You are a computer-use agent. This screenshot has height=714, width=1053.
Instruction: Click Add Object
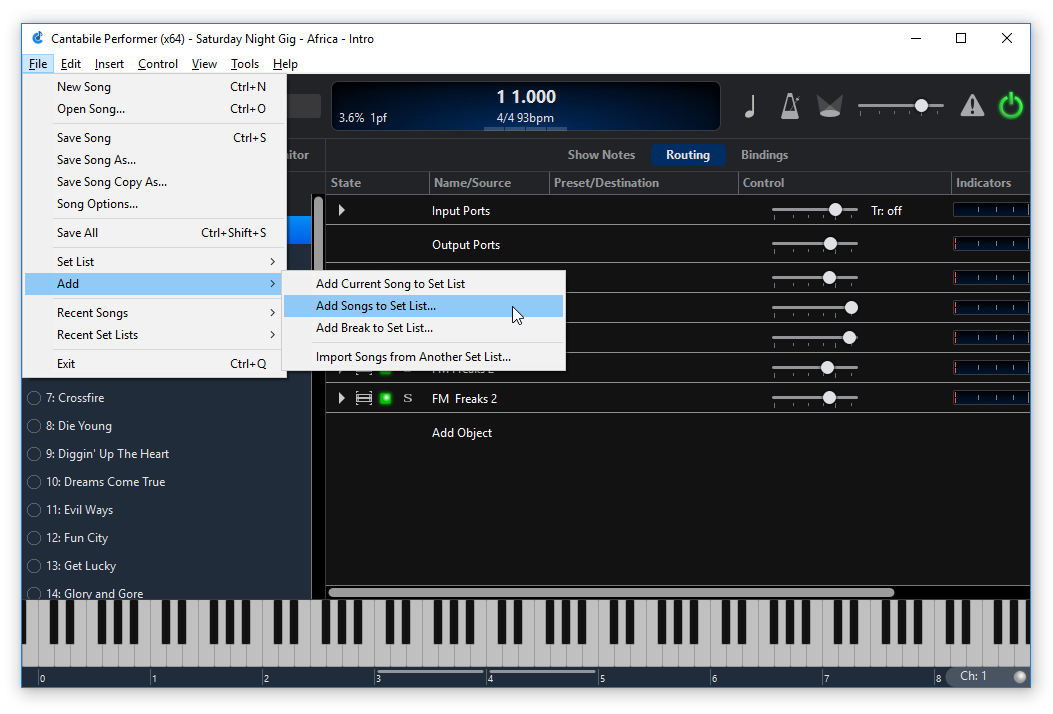[x=462, y=433]
